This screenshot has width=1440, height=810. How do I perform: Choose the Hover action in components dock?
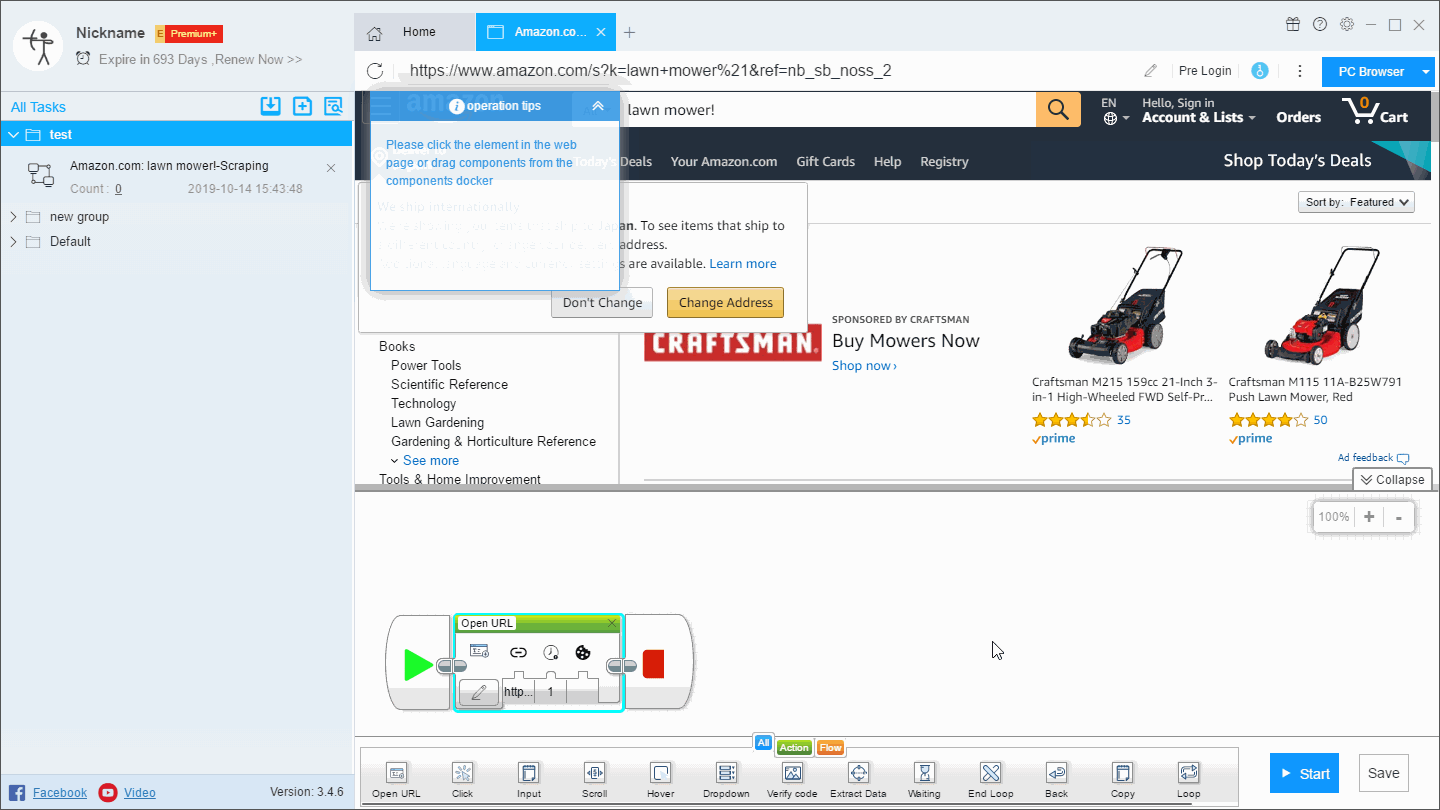(x=660, y=773)
